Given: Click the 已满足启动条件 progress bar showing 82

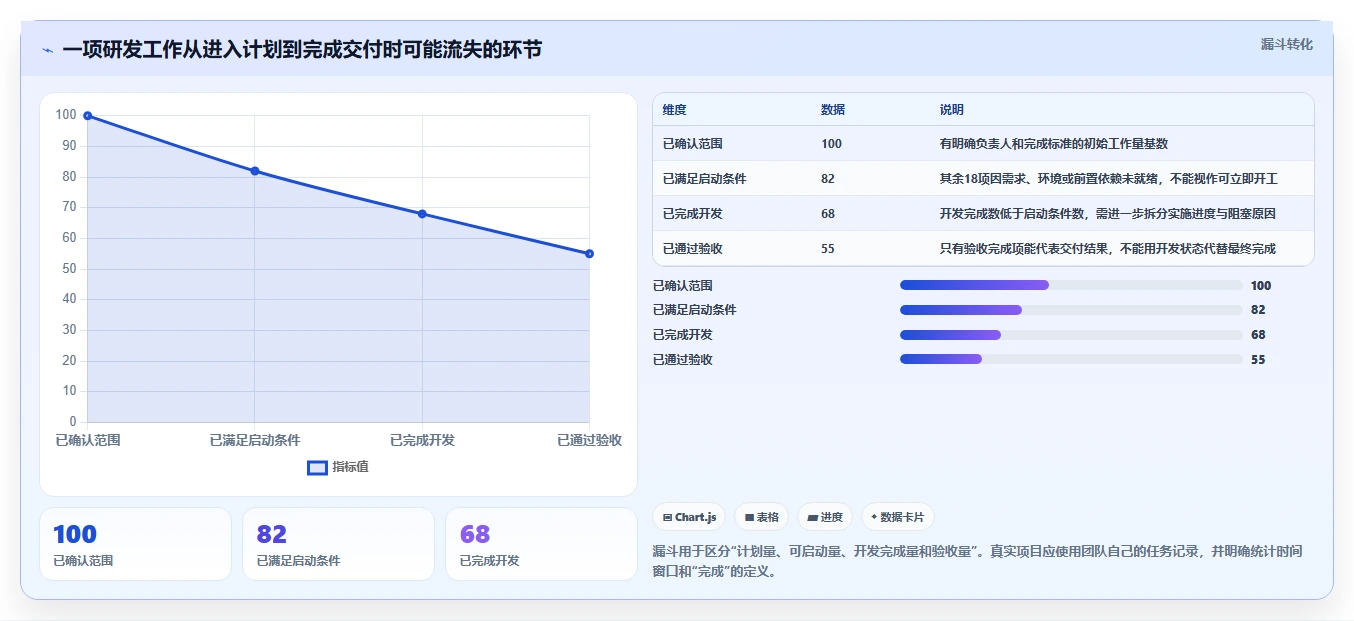Looking at the screenshot, I should pos(1071,310).
